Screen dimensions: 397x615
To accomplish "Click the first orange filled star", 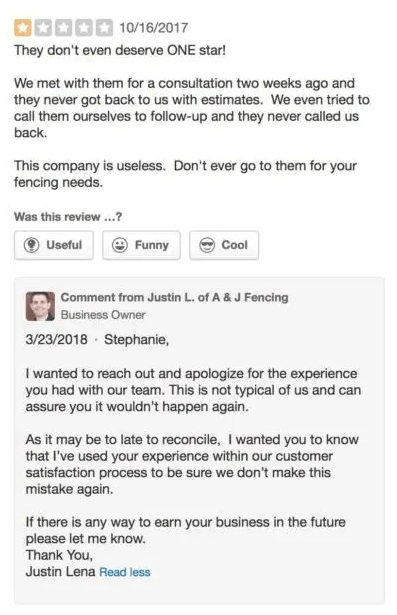I will coord(23,28).
